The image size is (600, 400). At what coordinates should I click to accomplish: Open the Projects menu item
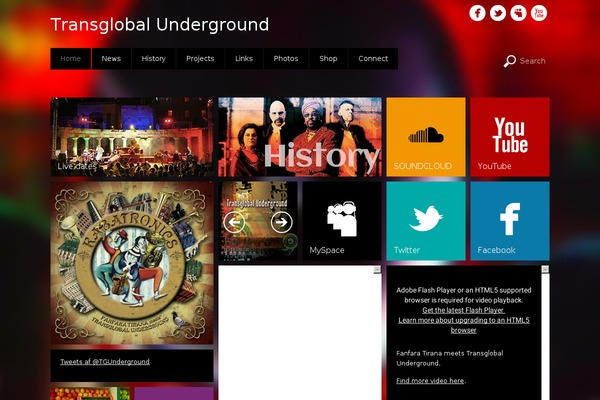pyautogui.click(x=200, y=59)
